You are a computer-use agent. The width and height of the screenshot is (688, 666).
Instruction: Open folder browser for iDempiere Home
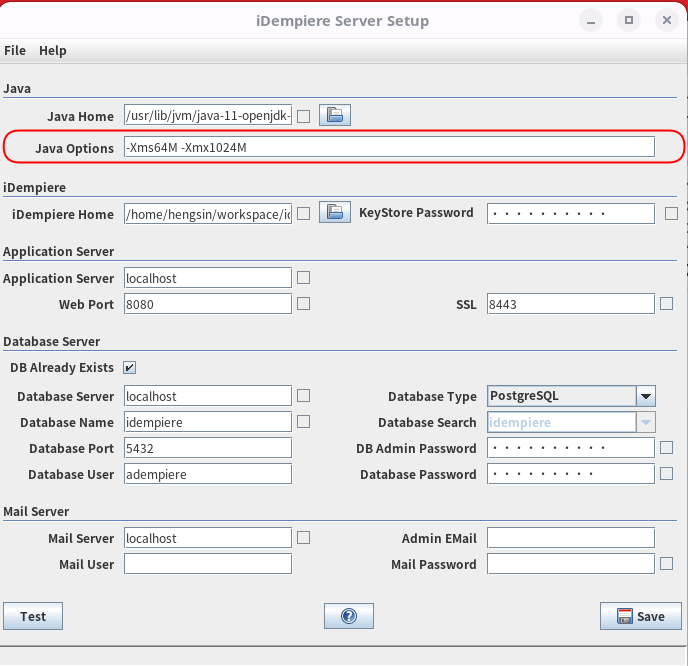[335, 212]
